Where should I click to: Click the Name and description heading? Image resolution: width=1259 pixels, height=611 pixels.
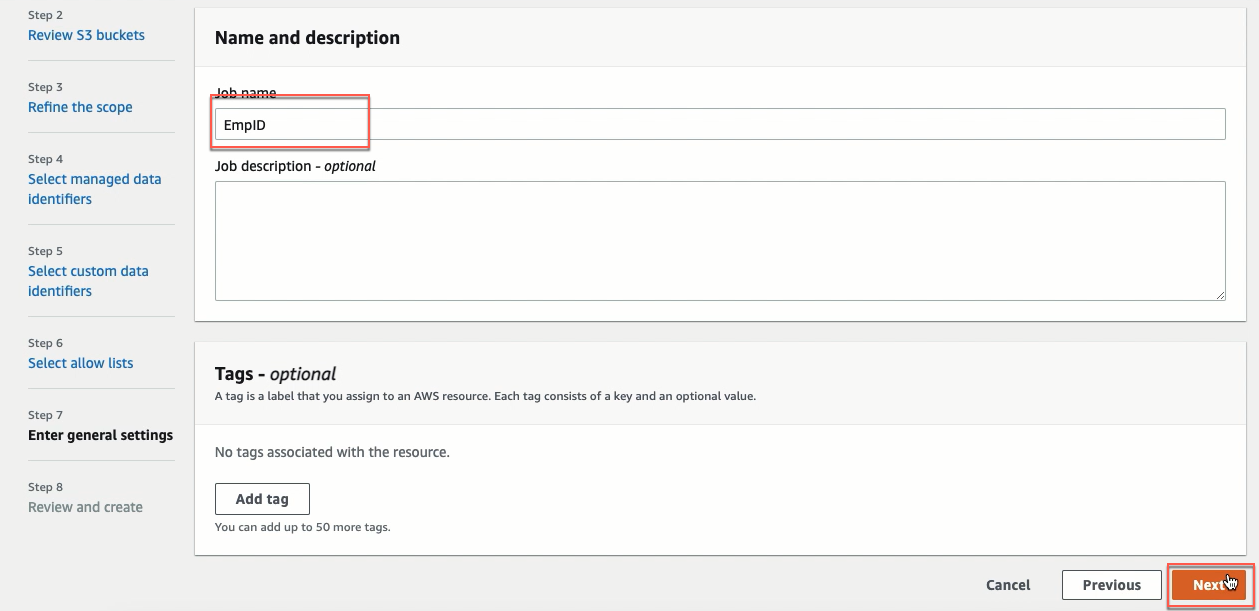coord(307,38)
